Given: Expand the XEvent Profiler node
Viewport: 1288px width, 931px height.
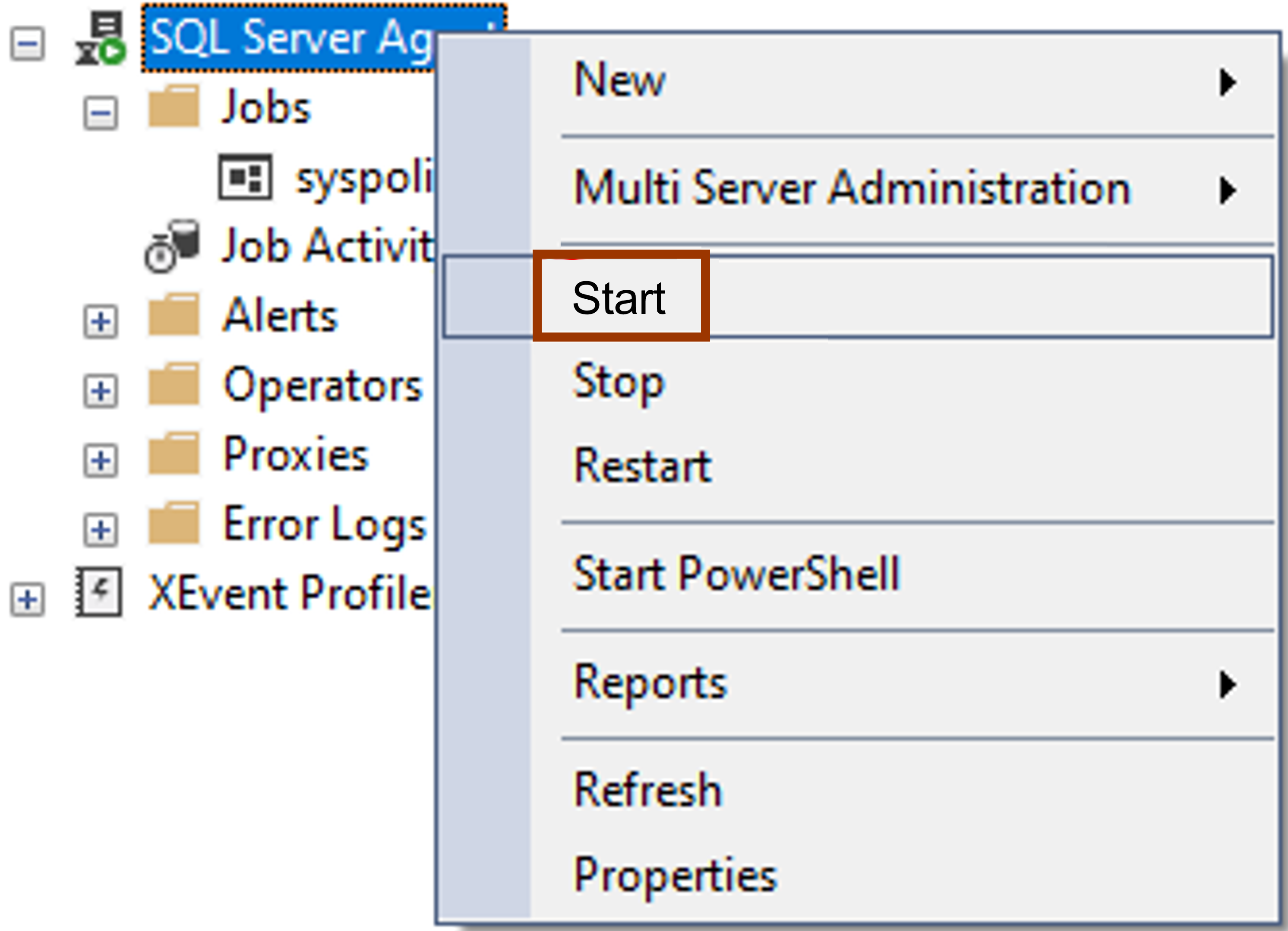Looking at the screenshot, I should 27,599.
